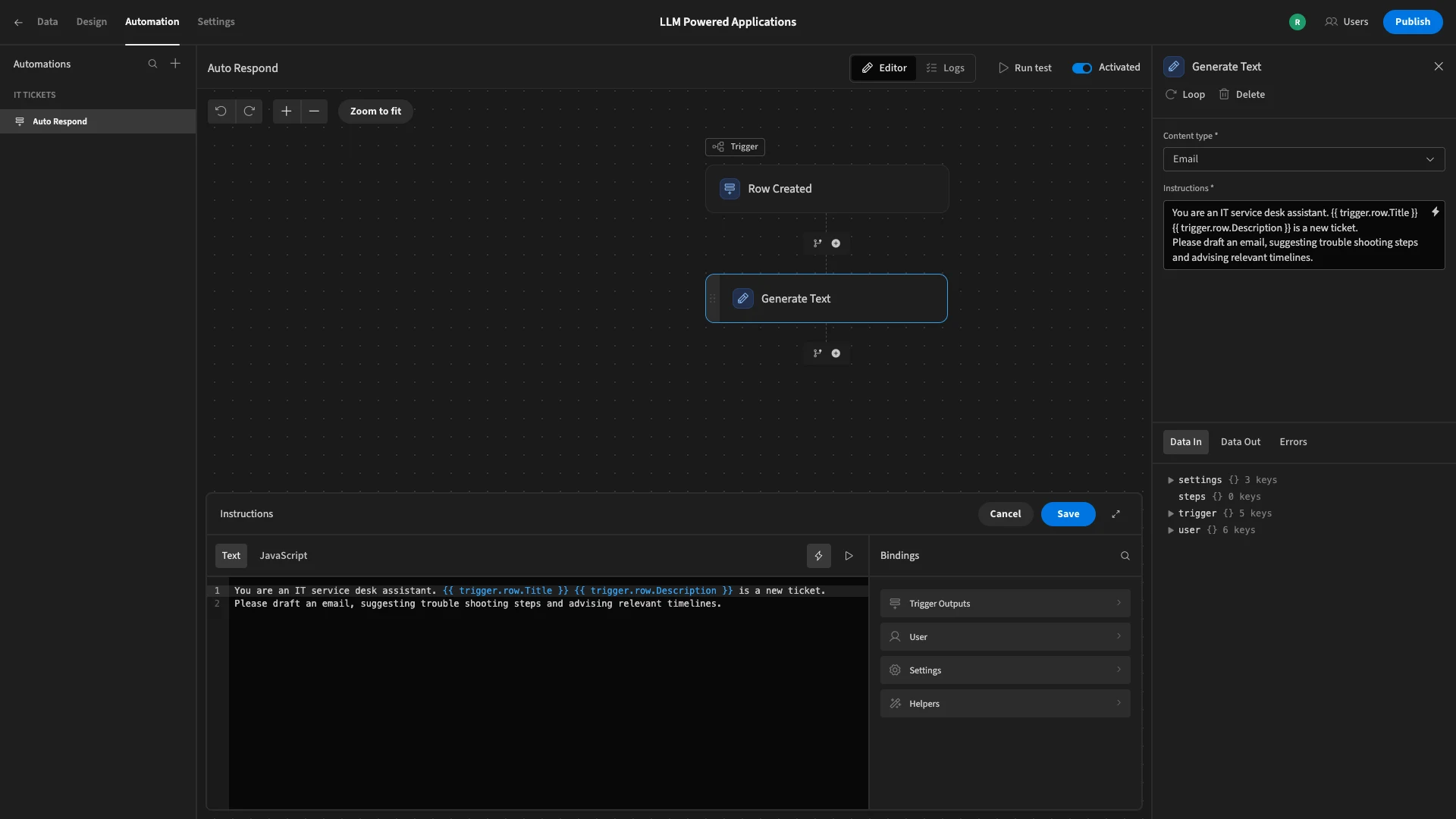
Task: Select the Row Created node
Action: click(x=827, y=189)
